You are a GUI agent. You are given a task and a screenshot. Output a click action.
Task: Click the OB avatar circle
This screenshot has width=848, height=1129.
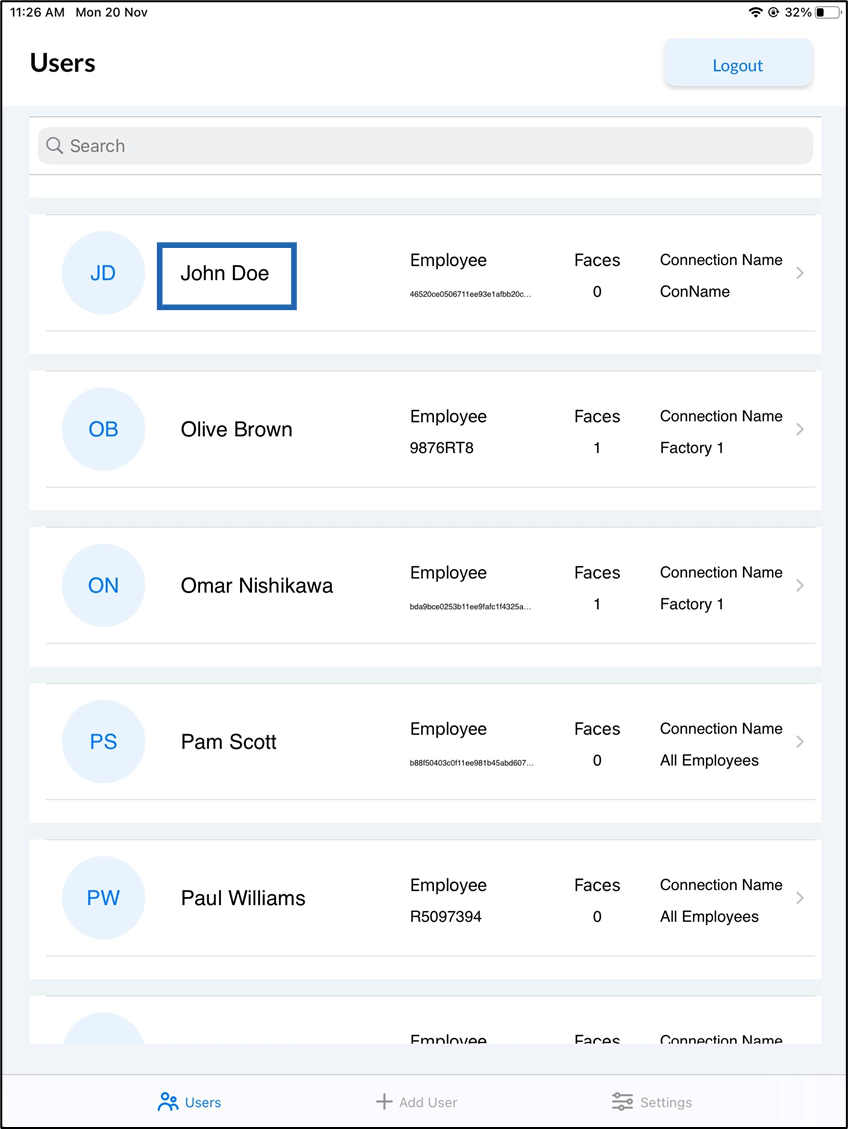click(x=104, y=429)
